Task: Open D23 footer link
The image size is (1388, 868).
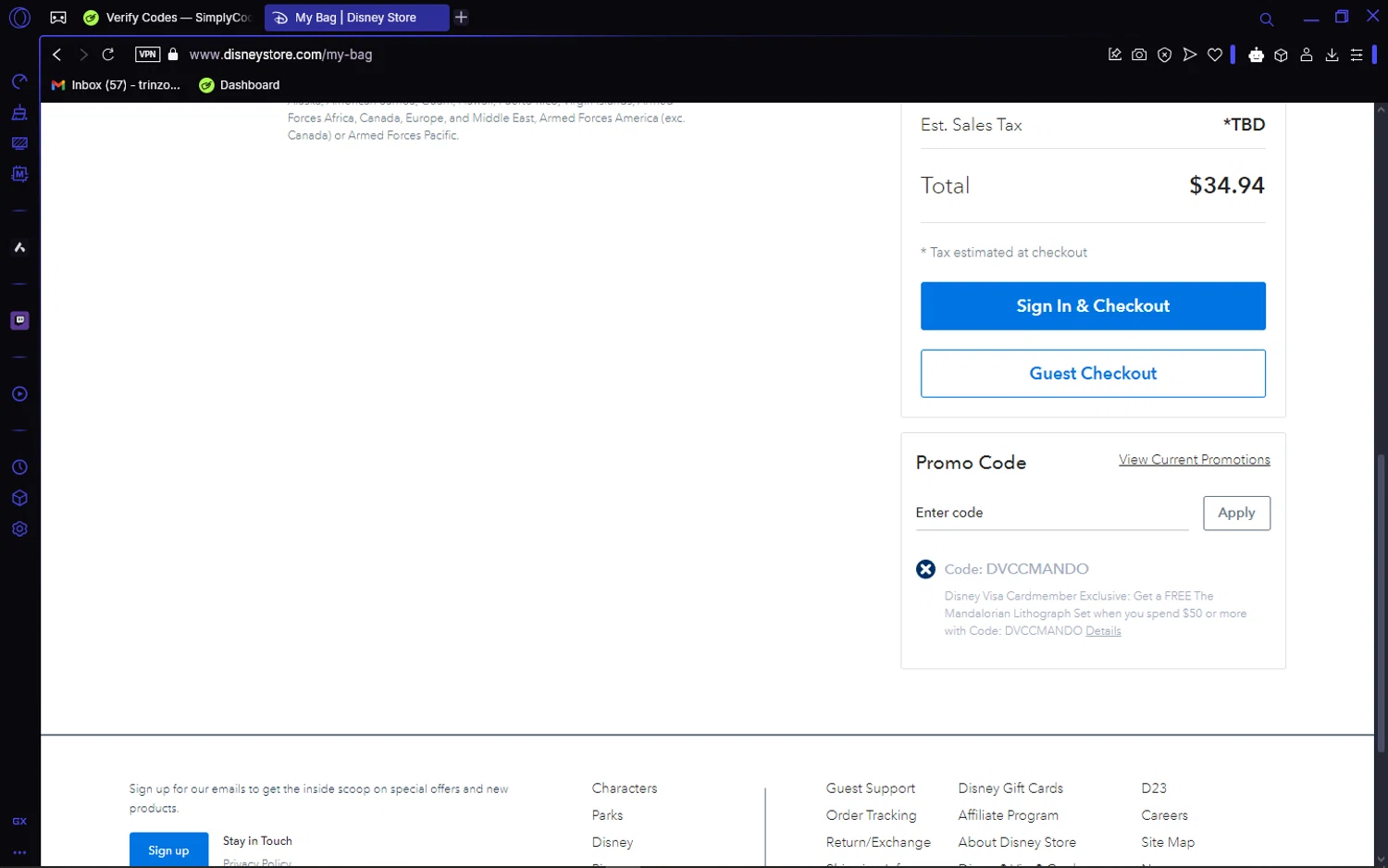Action: (x=1154, y=788)
